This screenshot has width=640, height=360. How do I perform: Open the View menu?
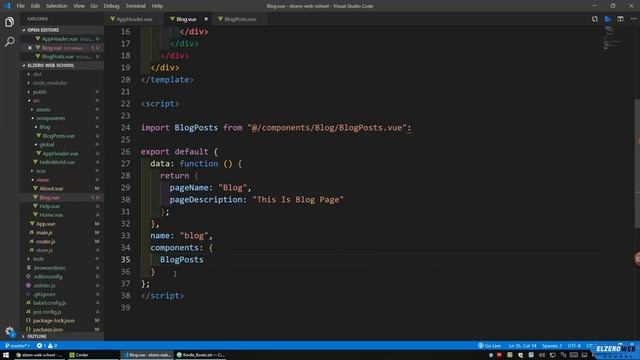79,6
